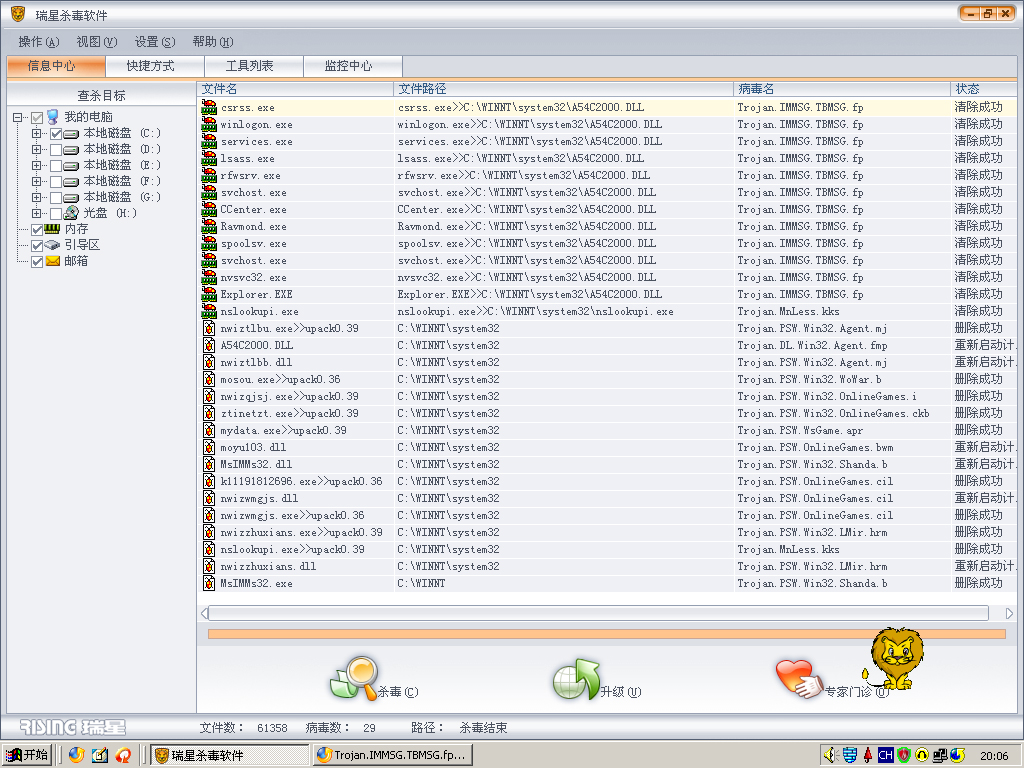Click the memory-virus icon beside winlogon.exe

click(209, 124)
